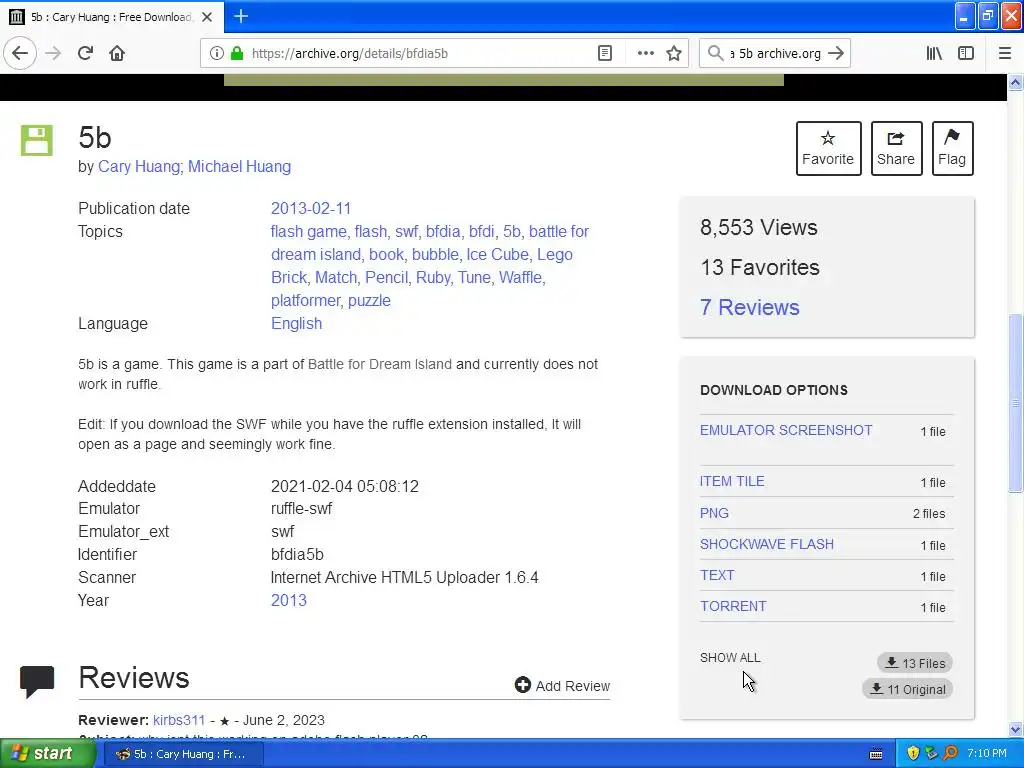
Task: Toggle Reader View icon in address bar
Action: click(x=605, y=54)
